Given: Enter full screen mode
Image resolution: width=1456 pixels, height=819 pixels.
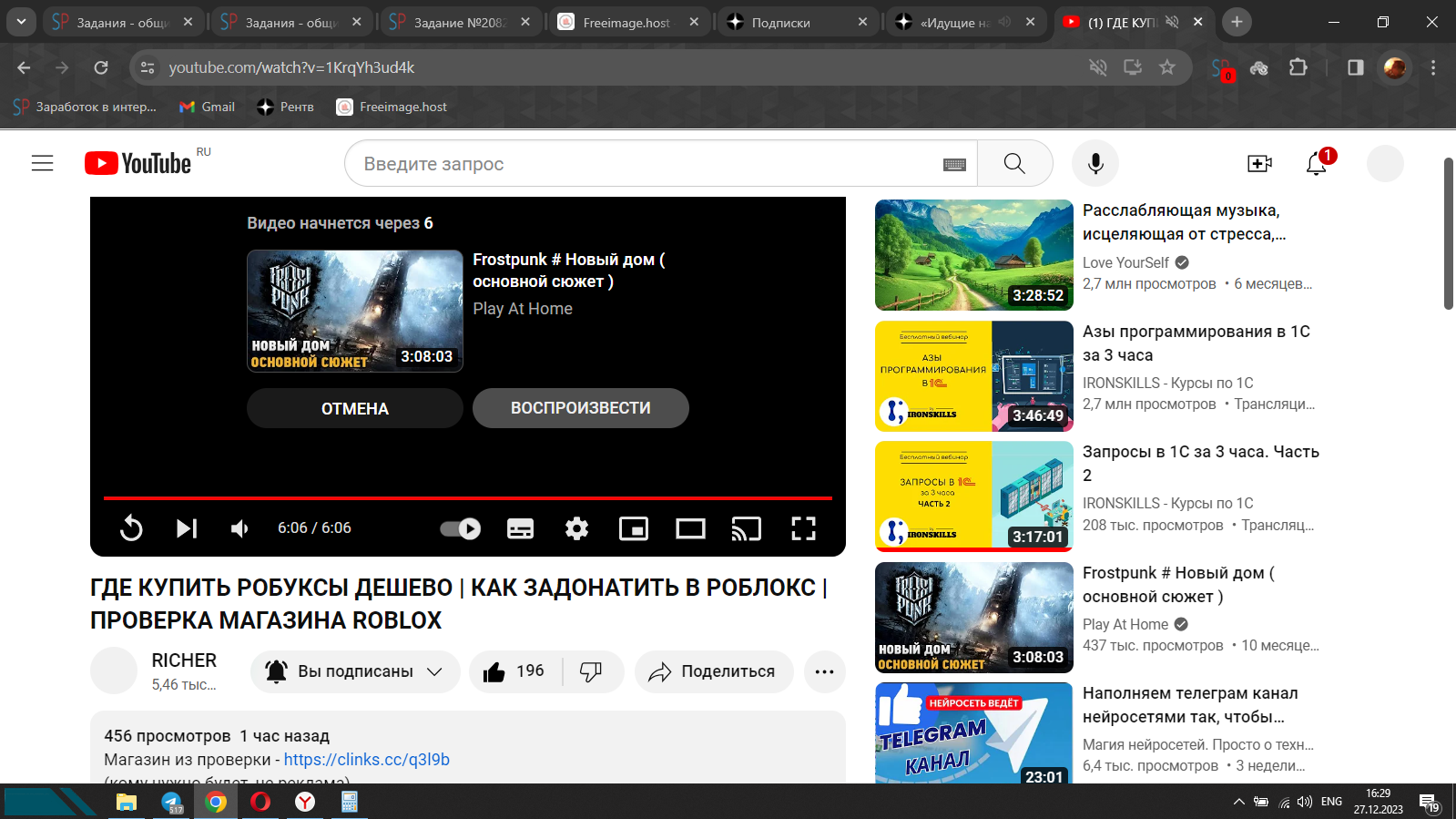Looking at the screenshot, I should pyautogui.click(x=803, y=528).
